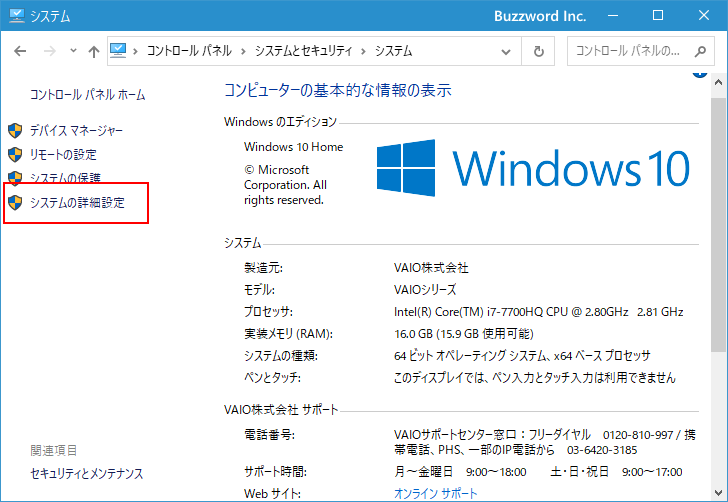Click the VAIOシリーズ model value
Image resolution: width=728 pixels, height=502 pixels.
point(425,290)
